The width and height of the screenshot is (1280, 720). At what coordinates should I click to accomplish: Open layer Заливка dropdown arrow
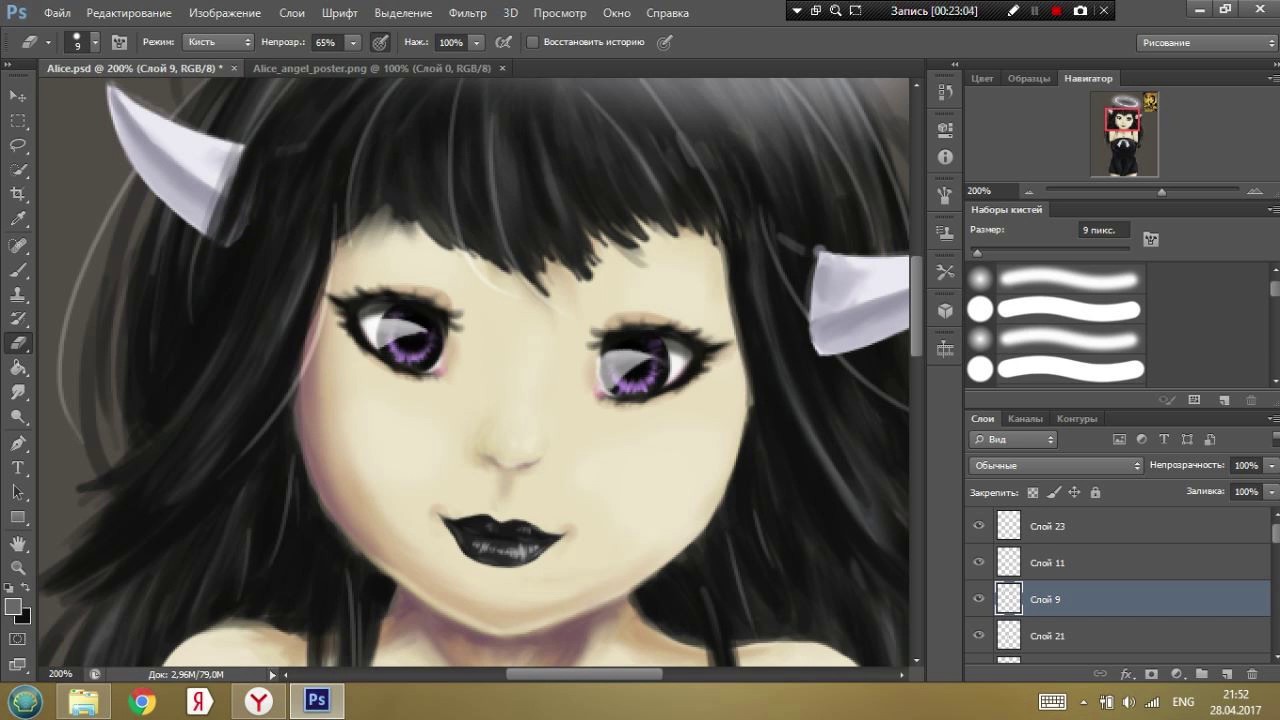coord(1272,491)
